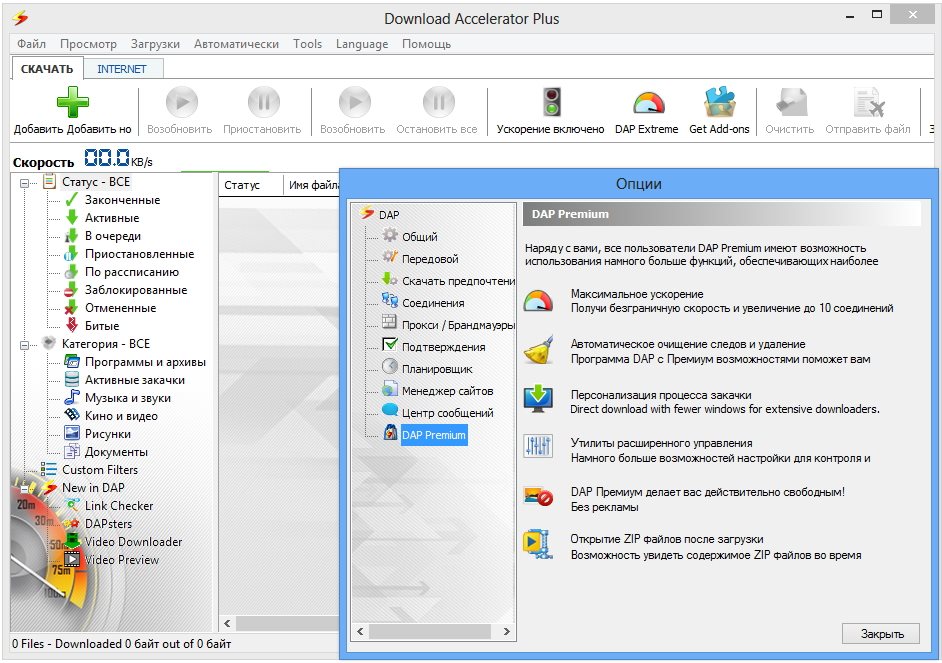Click the green plus Add download icon
942x663 pixels.
tap(72, 103)
